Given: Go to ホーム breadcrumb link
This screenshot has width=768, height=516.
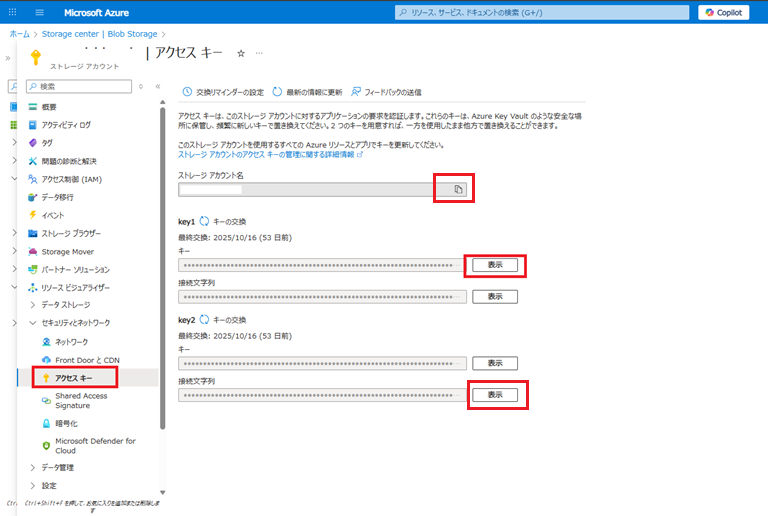Looking at the screenshot, I should (x=20, y=34).
